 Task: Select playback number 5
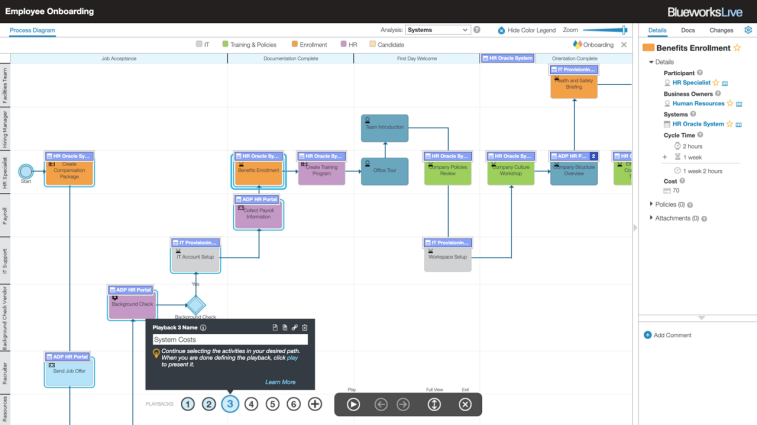pos(272,404)
